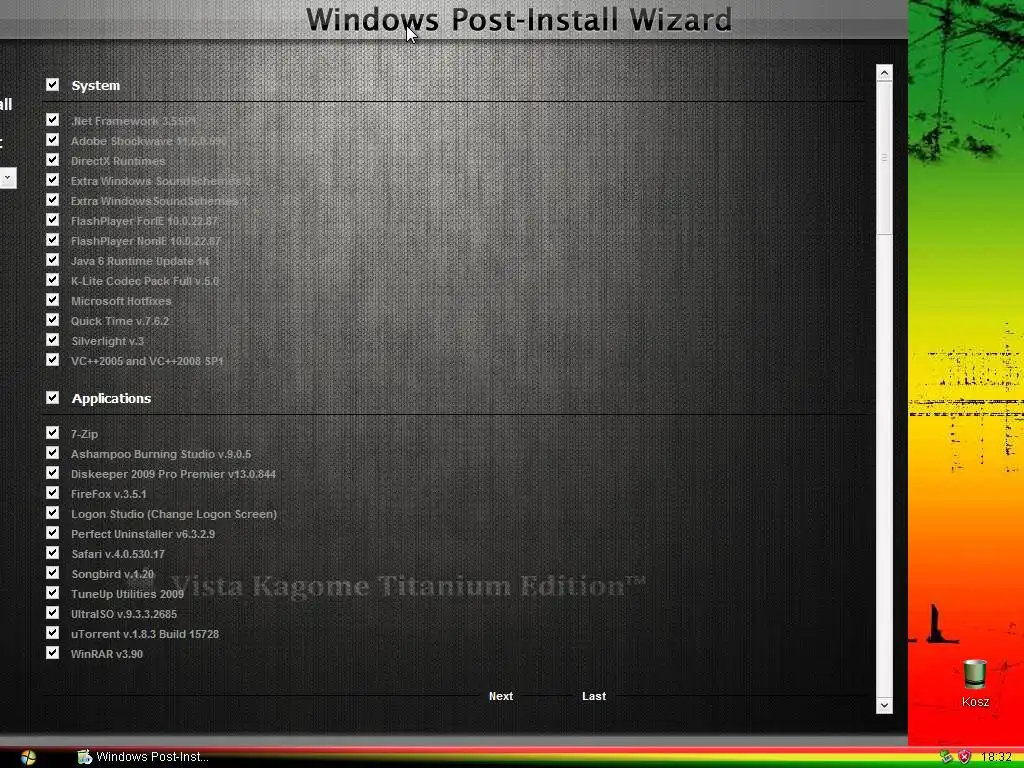Go to the Last page link
1024x768 pixels.
[x=594, y=696]
